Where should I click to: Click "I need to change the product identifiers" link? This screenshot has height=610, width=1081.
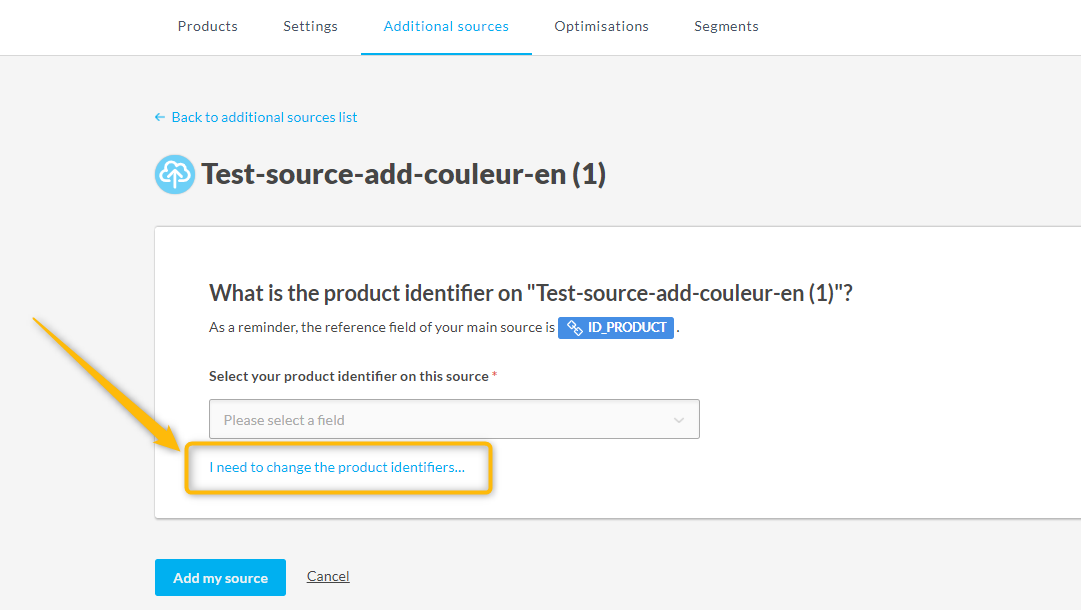point(337,467)
